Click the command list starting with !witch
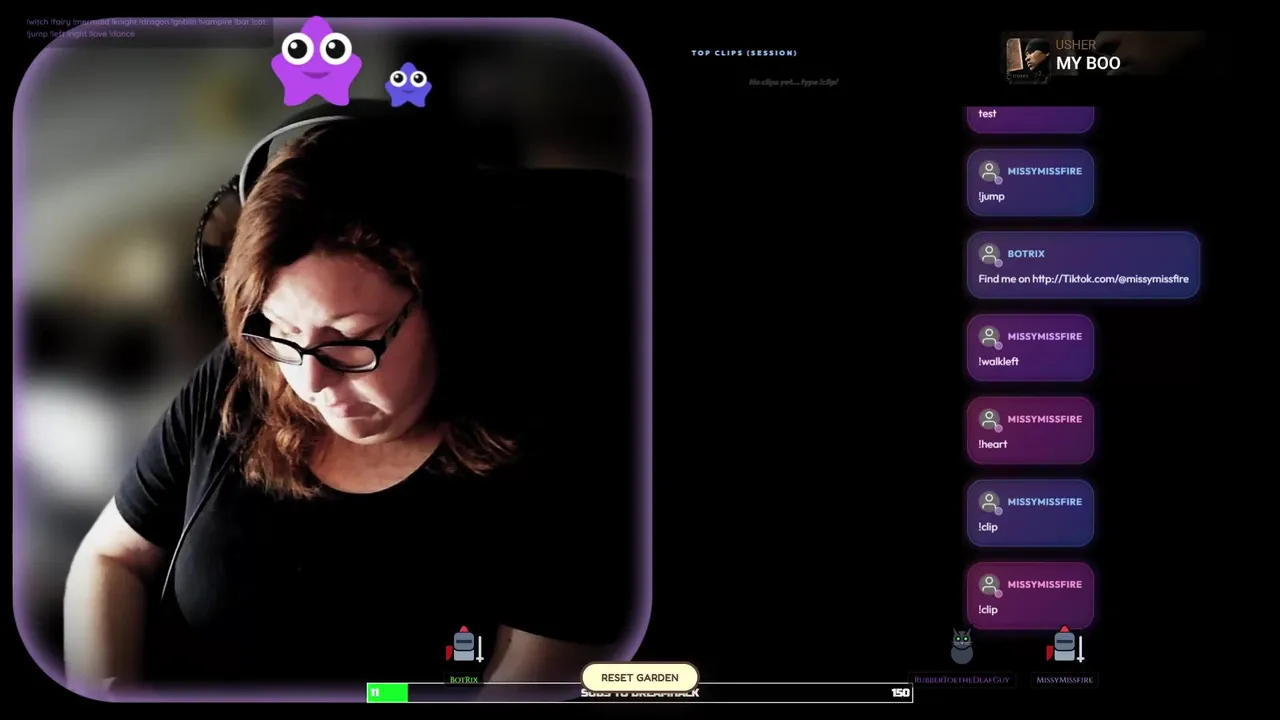 pyautogui.click(x=146, y=27)
